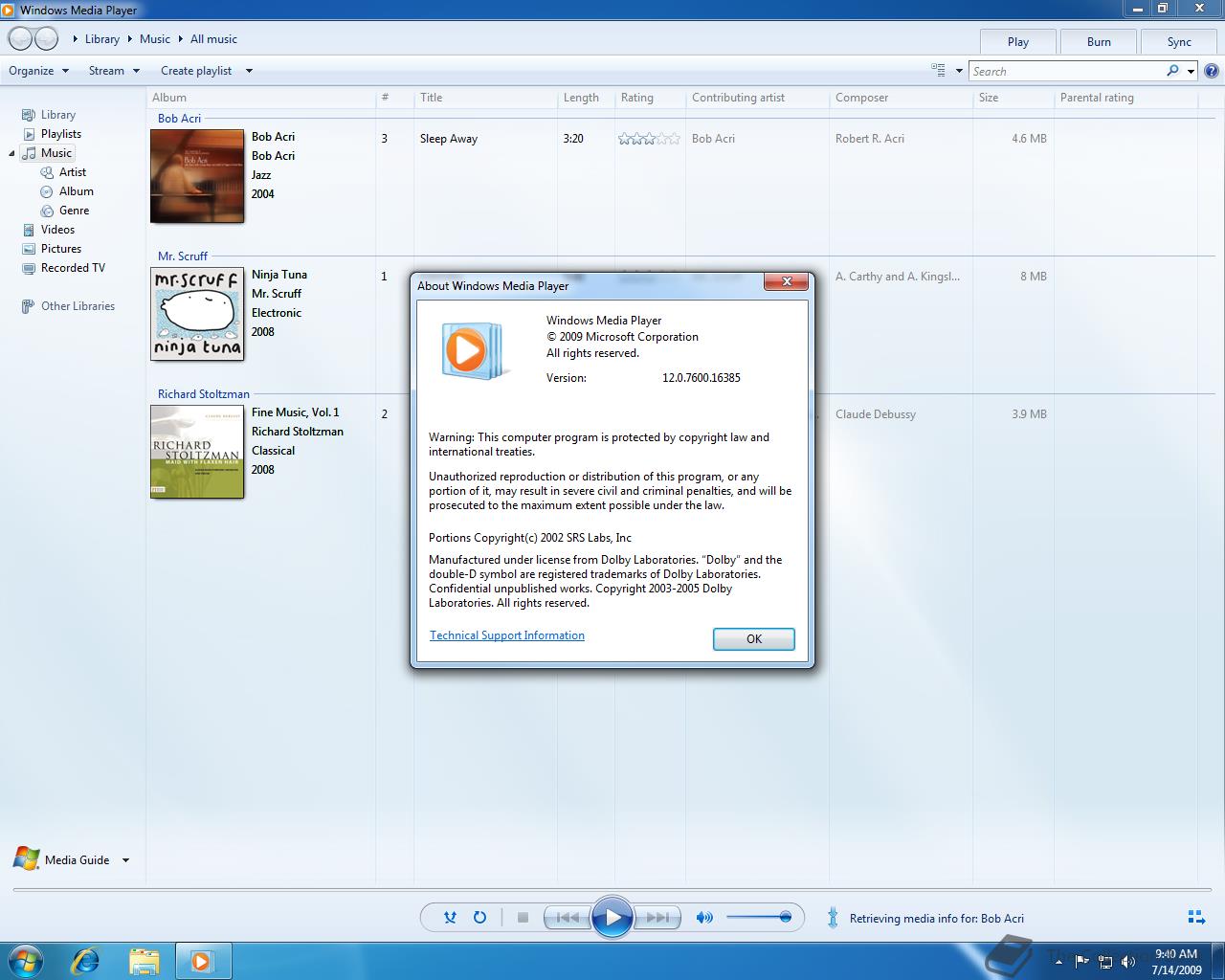
Task: Open the Stream menu
Action: click(114, 71)
